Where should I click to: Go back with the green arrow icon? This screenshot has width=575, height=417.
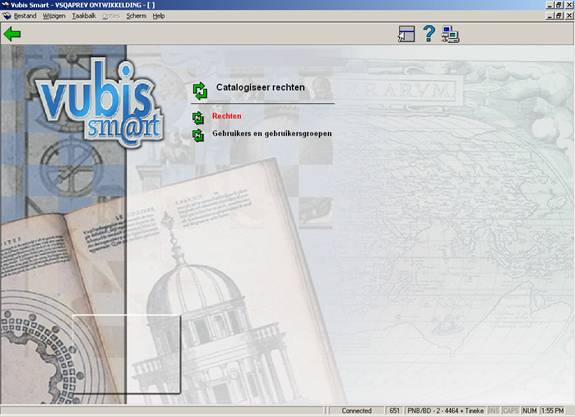coord(12,34)
